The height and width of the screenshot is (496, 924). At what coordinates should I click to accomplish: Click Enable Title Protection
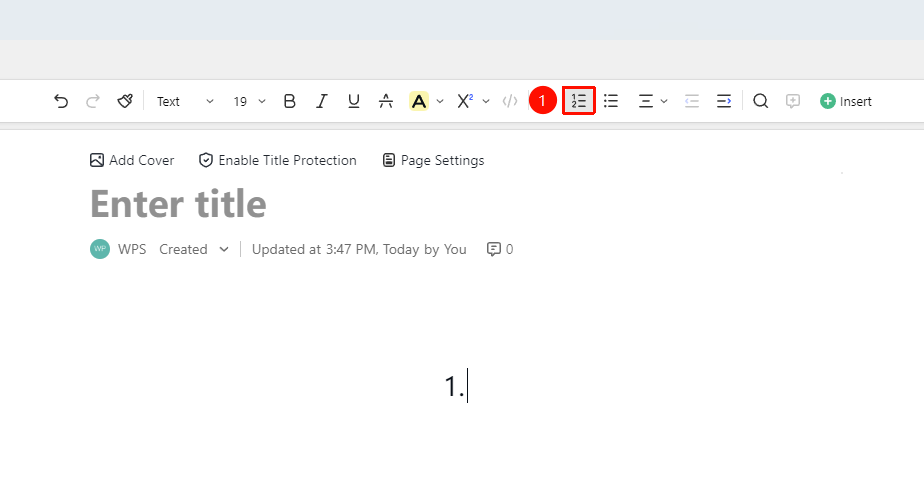tap(278, 160)
